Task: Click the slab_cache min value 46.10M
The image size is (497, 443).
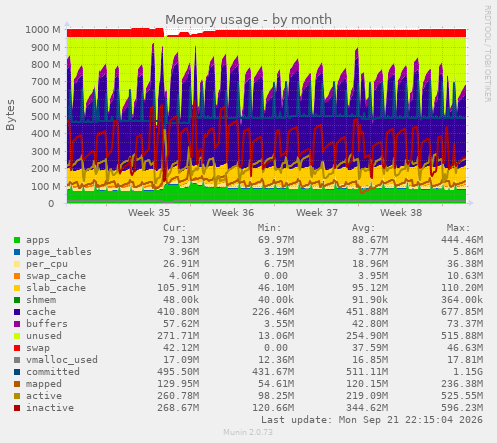Action: [276, 288]
